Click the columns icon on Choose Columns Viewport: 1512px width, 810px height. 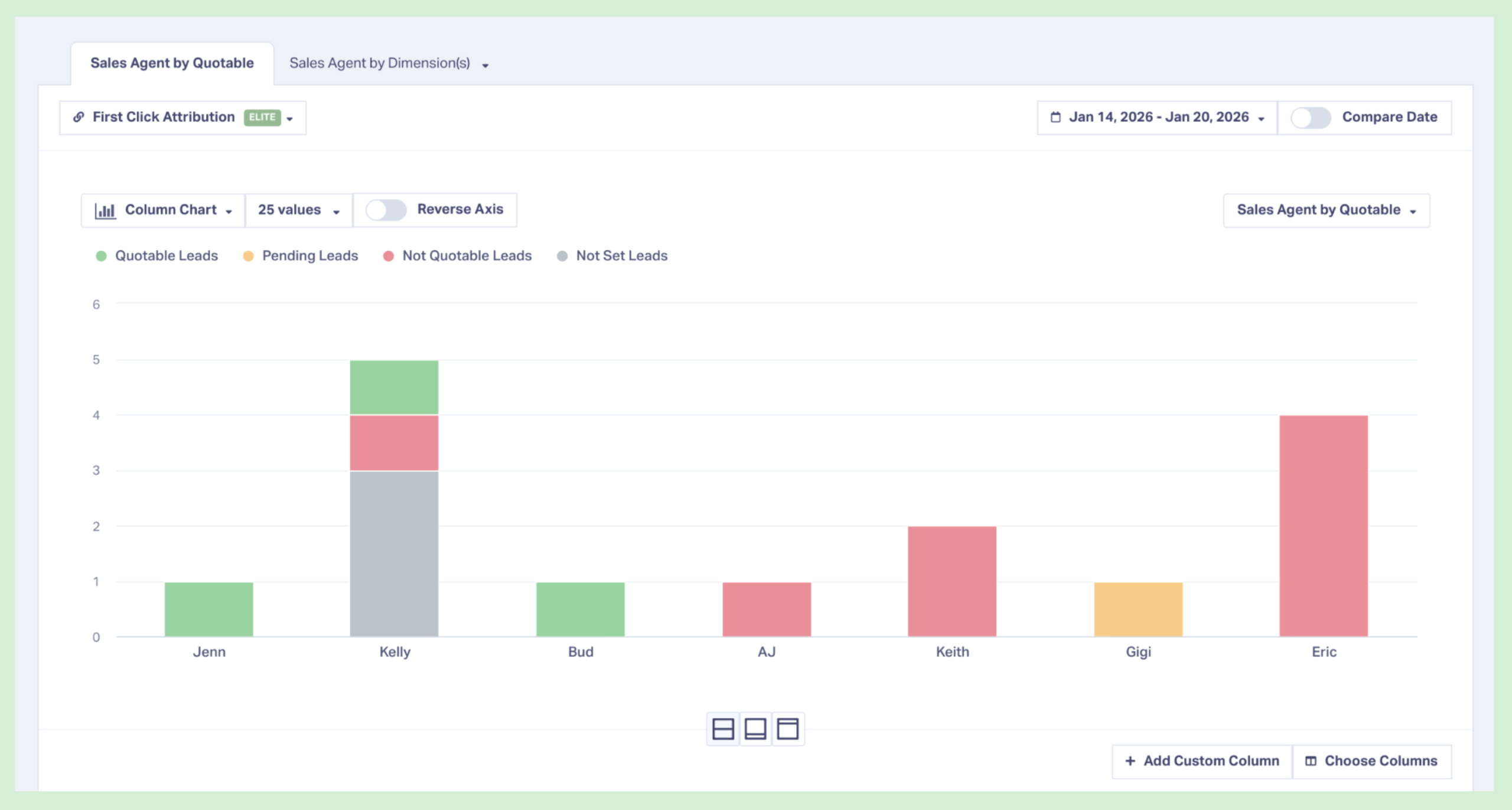[x=1311, y=761]
